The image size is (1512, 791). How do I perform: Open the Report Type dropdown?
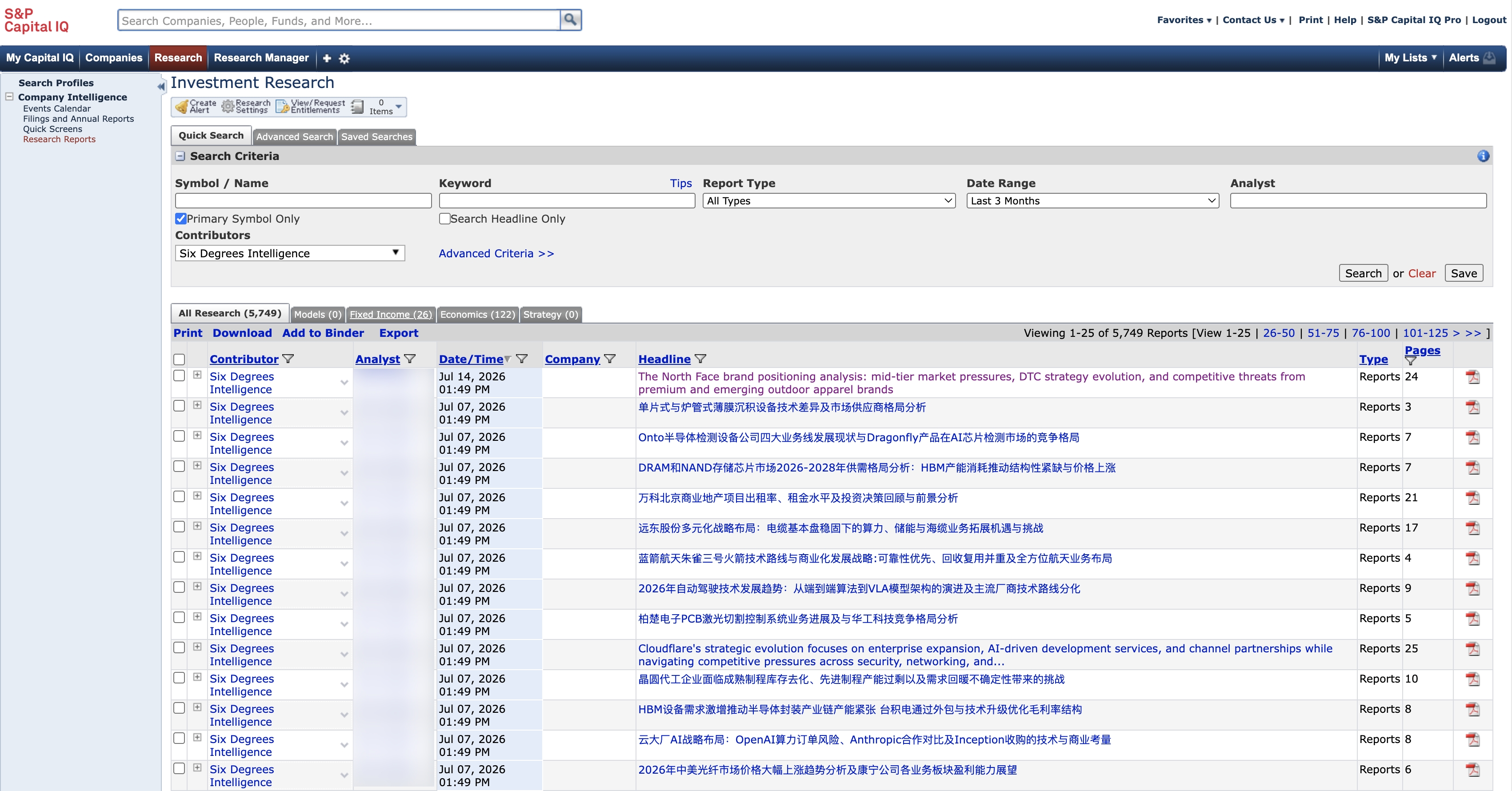click(x=829, y=201)
